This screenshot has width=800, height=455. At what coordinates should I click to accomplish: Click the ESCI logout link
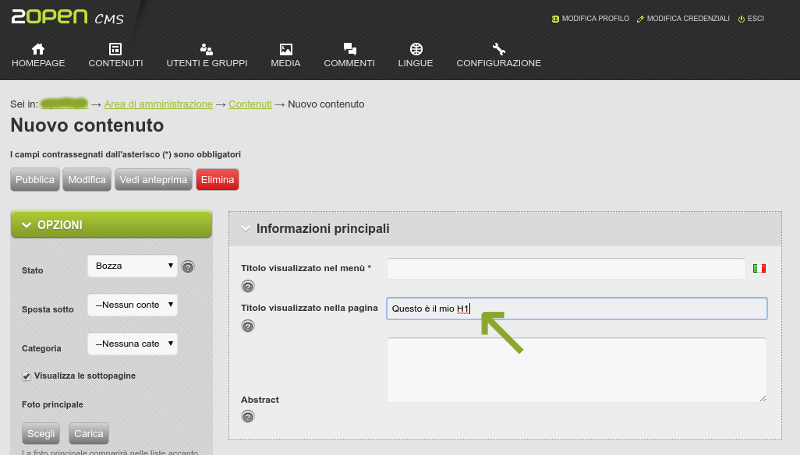tap(756, 18)
